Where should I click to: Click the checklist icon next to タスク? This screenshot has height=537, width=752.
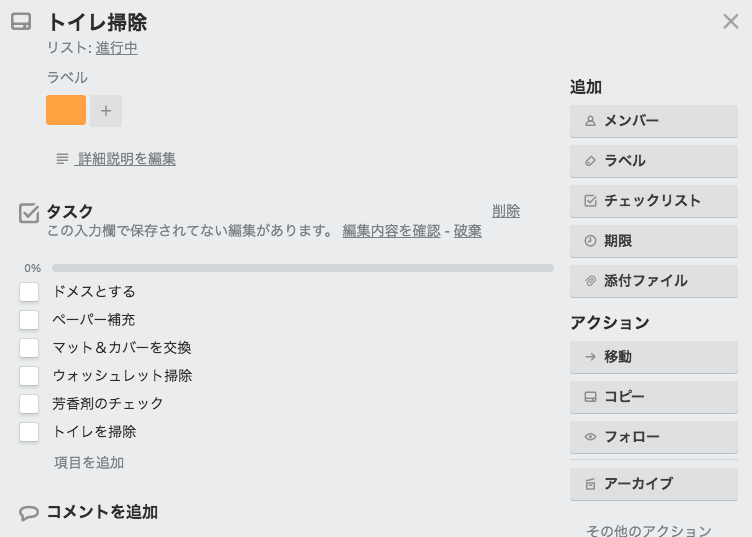click(29, 212)
